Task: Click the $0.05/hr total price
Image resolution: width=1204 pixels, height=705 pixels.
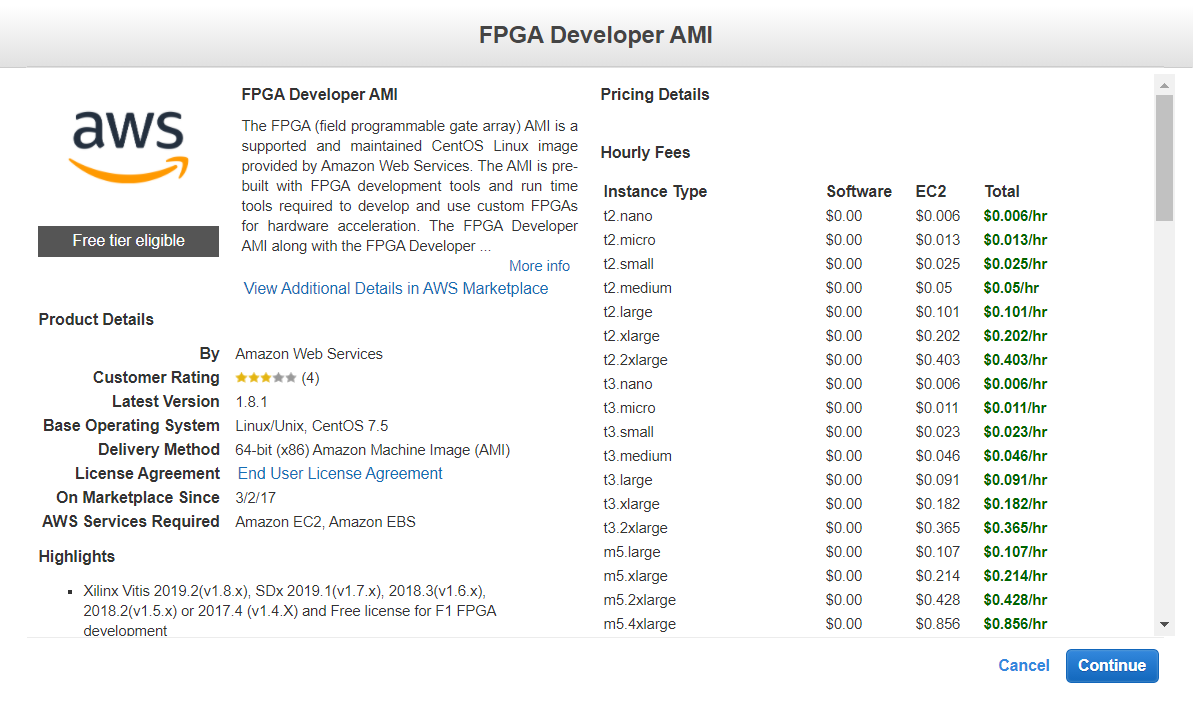Action: tap(1011, 288)
